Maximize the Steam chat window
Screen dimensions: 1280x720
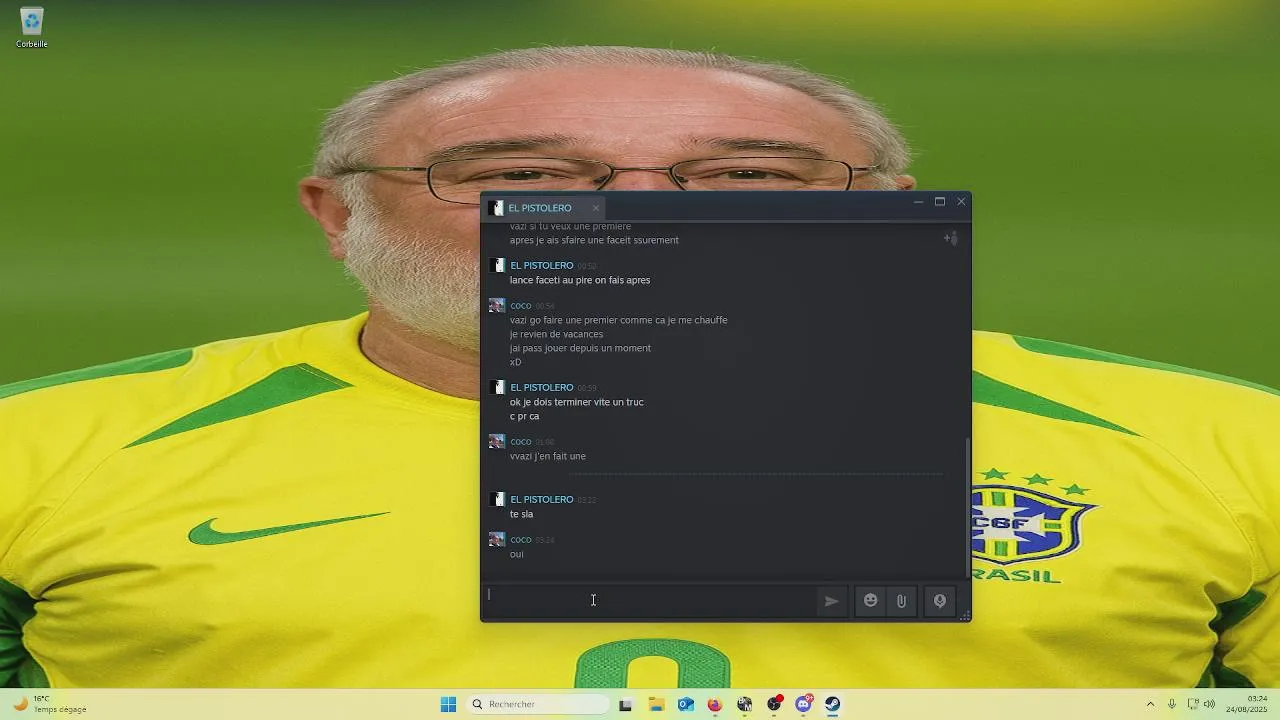pyautogui.click(x=940, y=202)
